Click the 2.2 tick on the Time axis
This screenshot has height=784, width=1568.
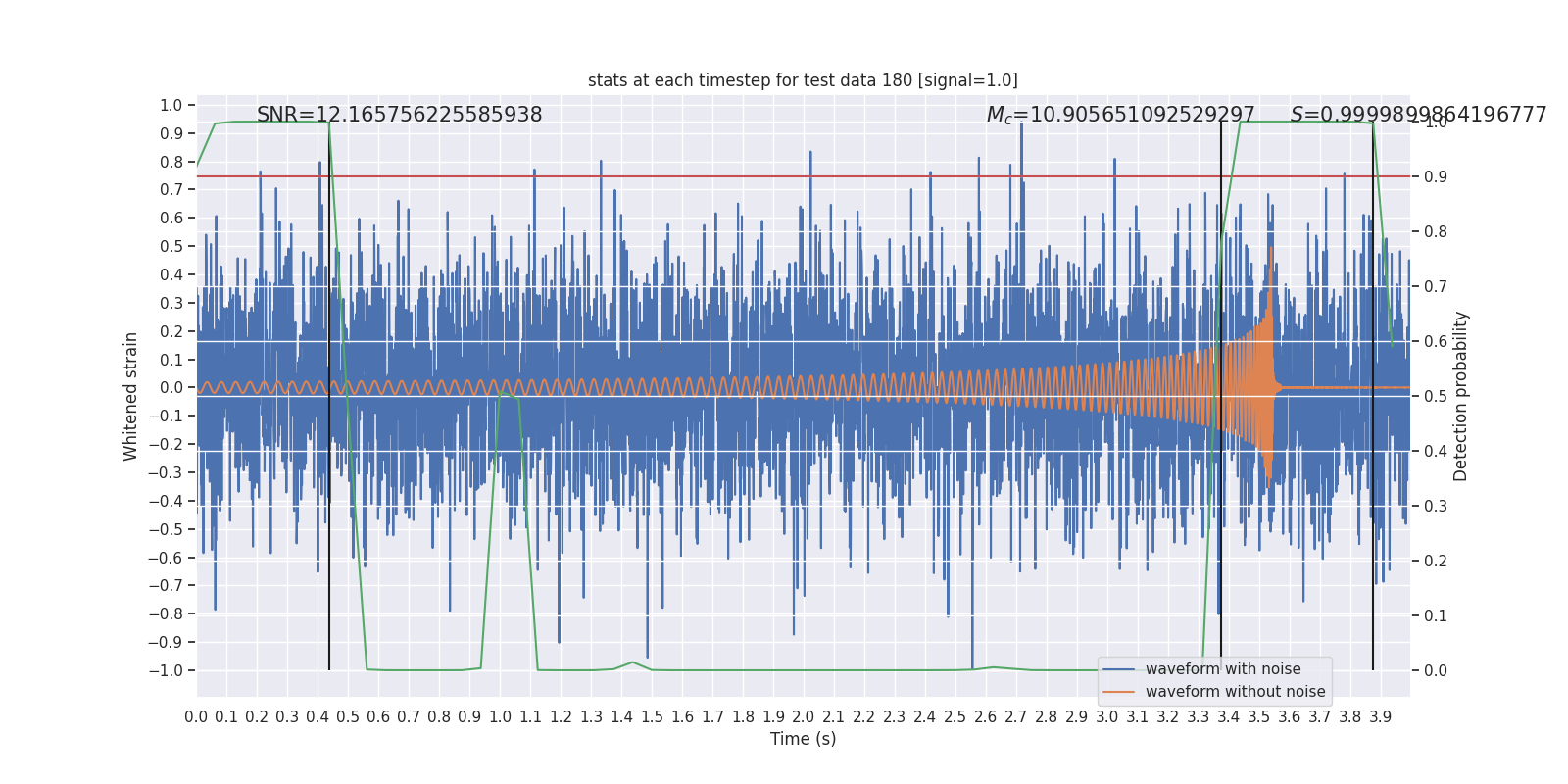point(864,717)
